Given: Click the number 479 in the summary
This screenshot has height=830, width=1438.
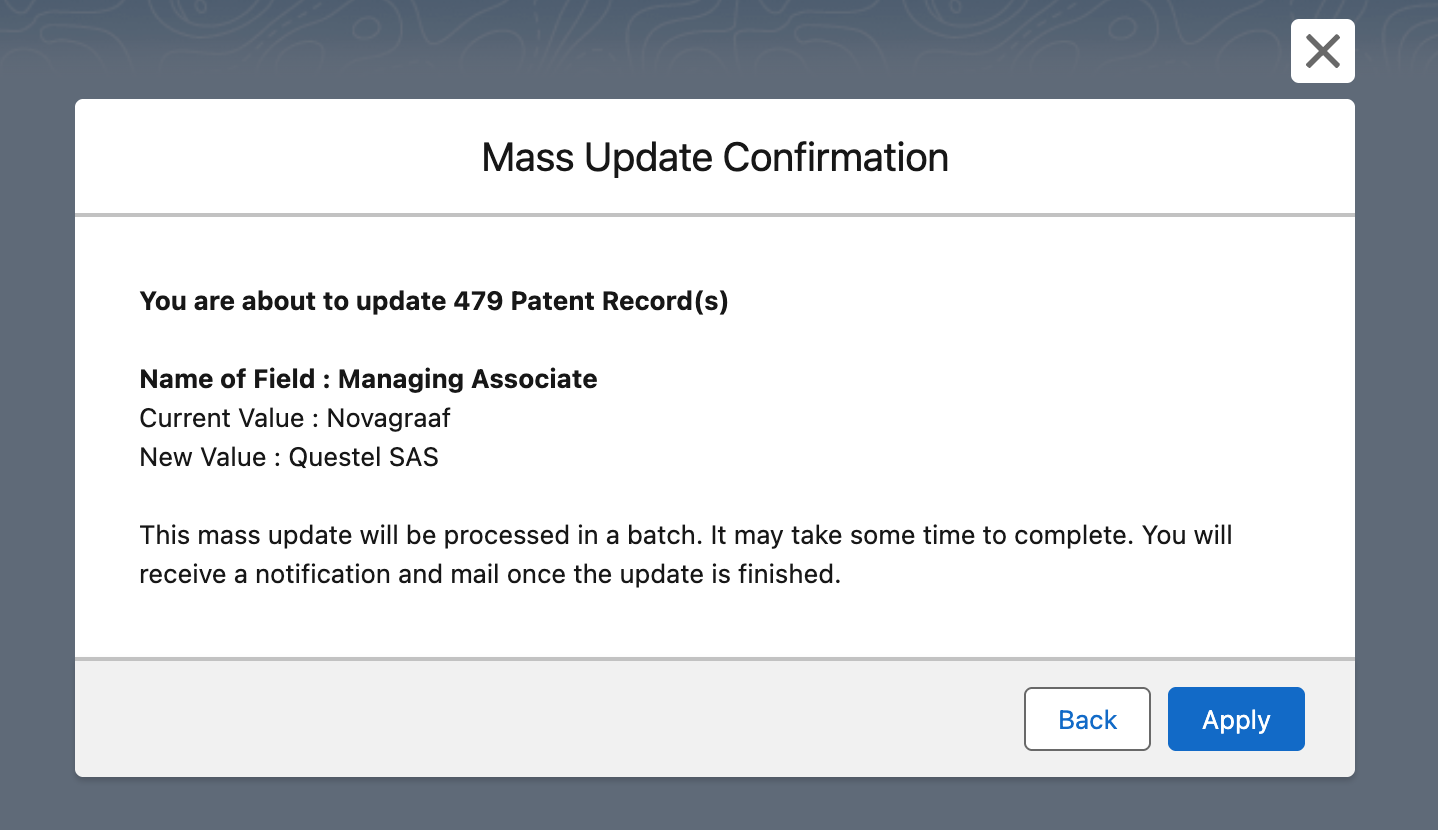Looking at the screenshot, I should tap(478, 301).
